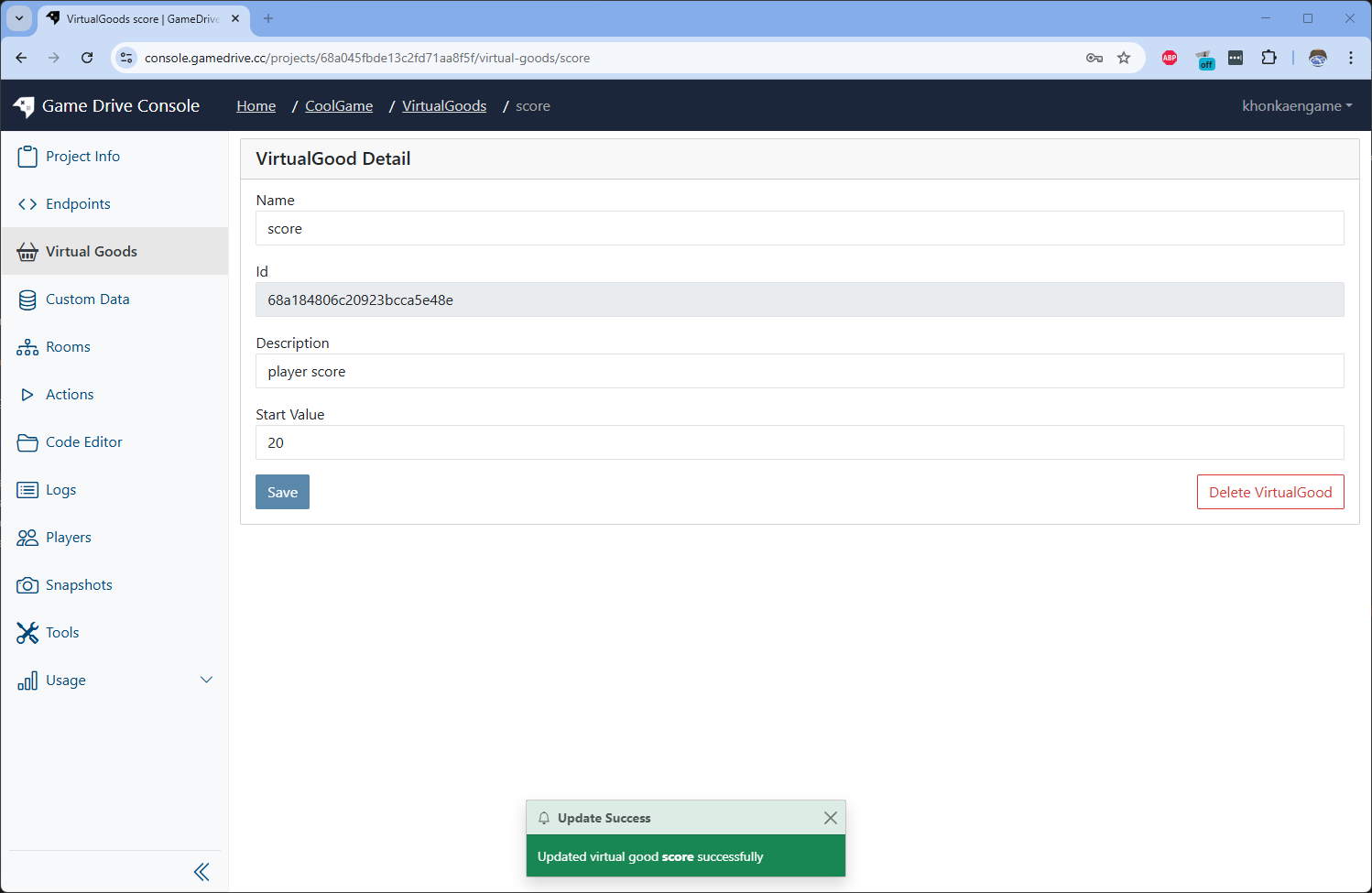This screenshot has width=1372, height=893.
Task: Open the Project Info section
Action: tap(81, 156)
